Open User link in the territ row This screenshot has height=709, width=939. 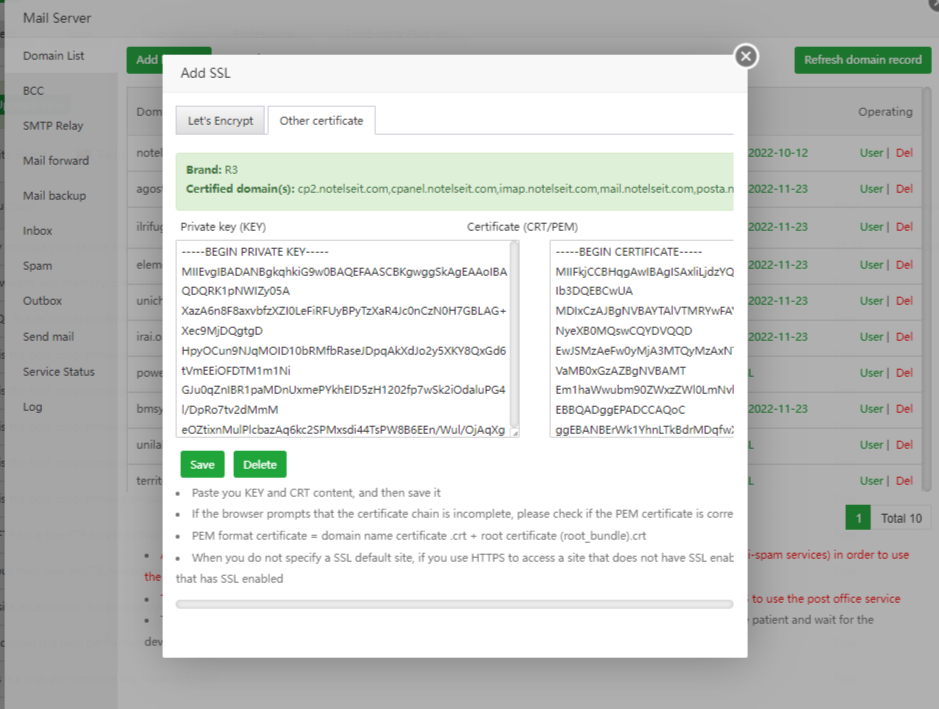[x=871, y=481]
